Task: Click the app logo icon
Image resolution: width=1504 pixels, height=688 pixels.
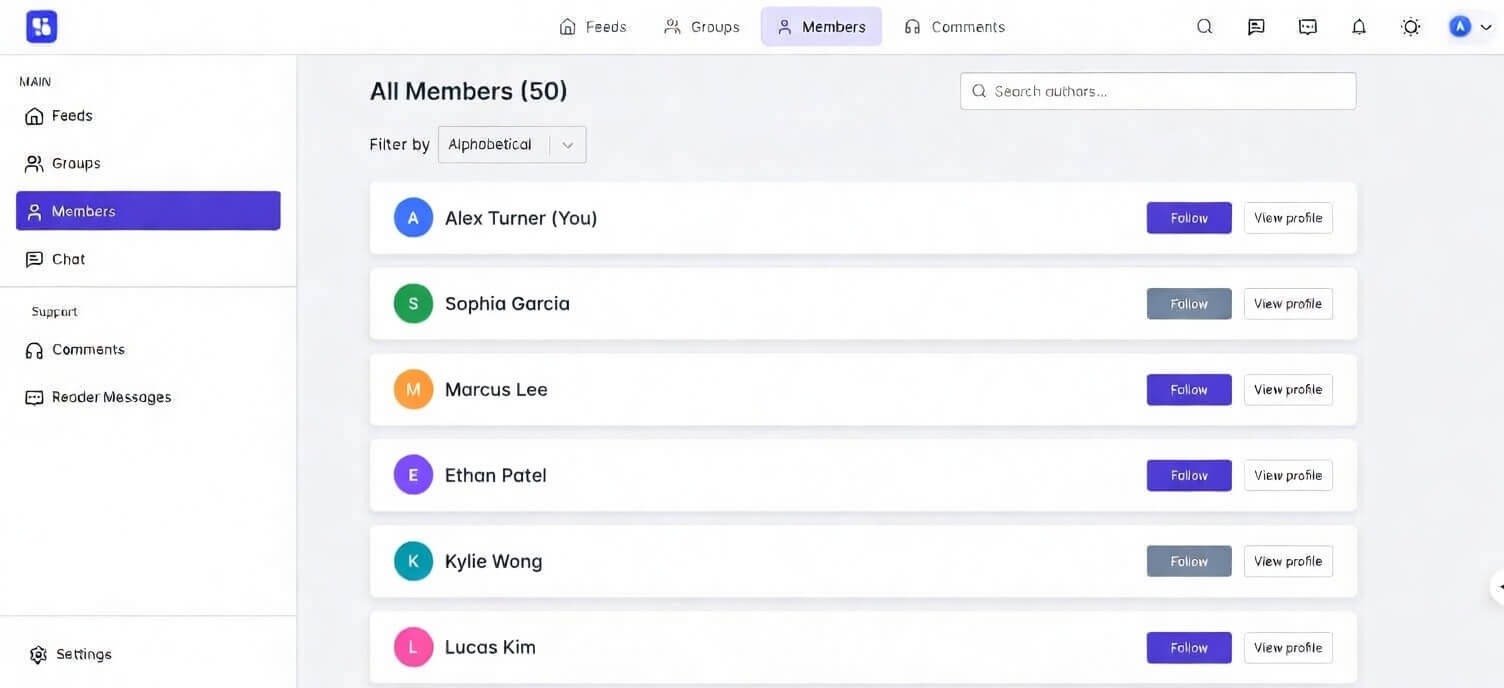Action: click(x=41, y=26)
